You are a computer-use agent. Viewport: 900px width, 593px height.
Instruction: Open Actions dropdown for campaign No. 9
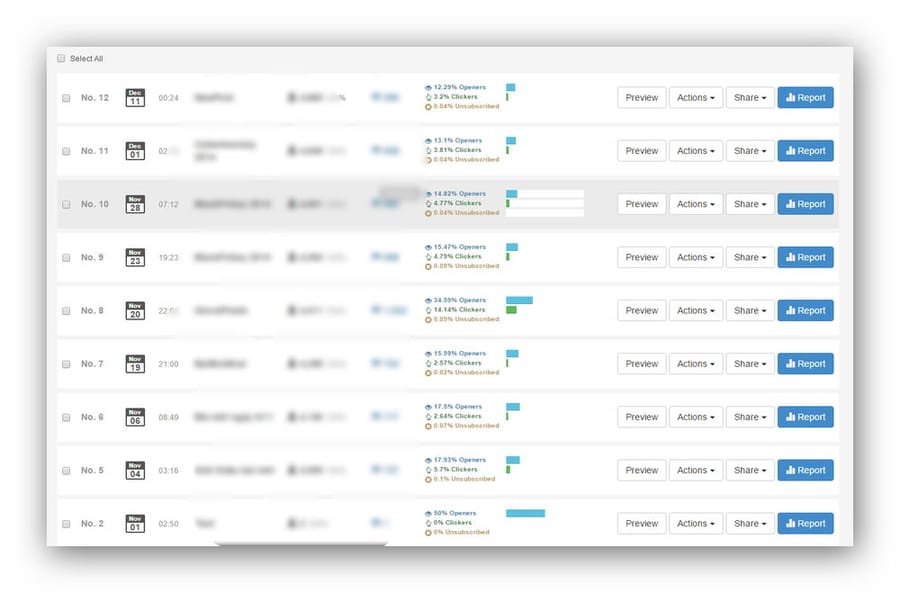pyautogui.click(x=696, y=257)
